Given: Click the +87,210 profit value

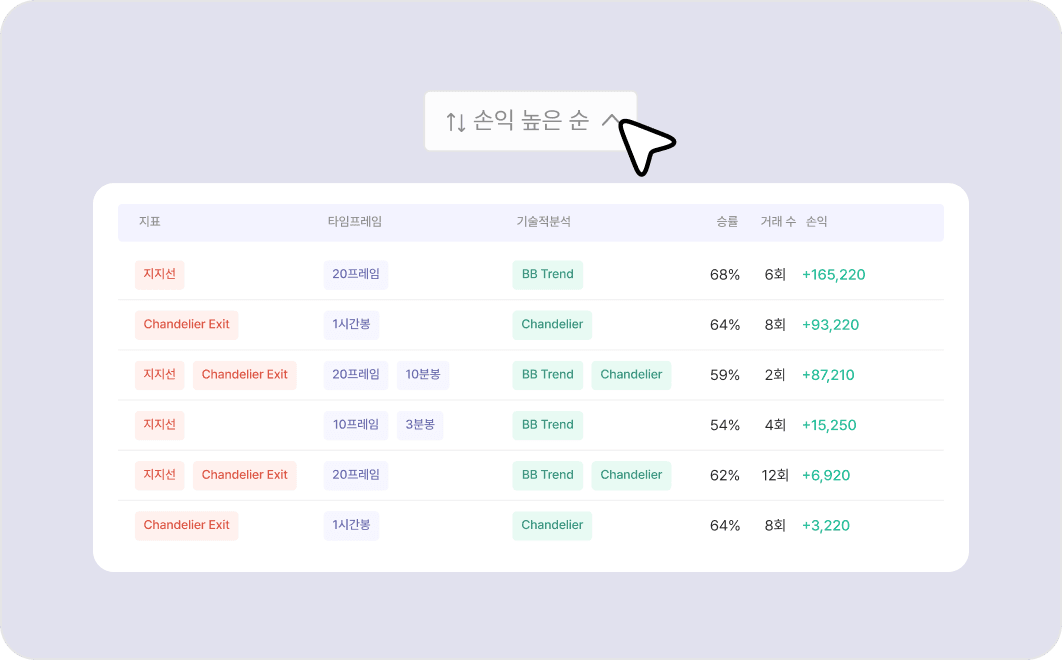Looking at the screenshot, I should (828, 375).
